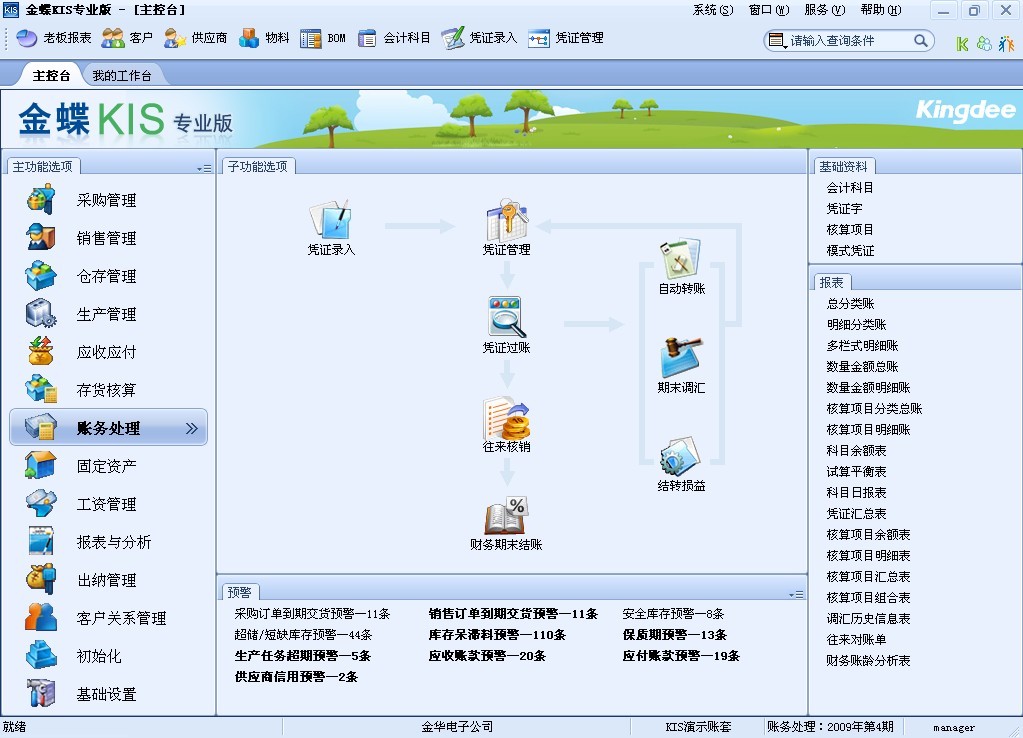Open the 窗口(W) menu
This screenshot has width=1023, height=738.
(769, 10)
